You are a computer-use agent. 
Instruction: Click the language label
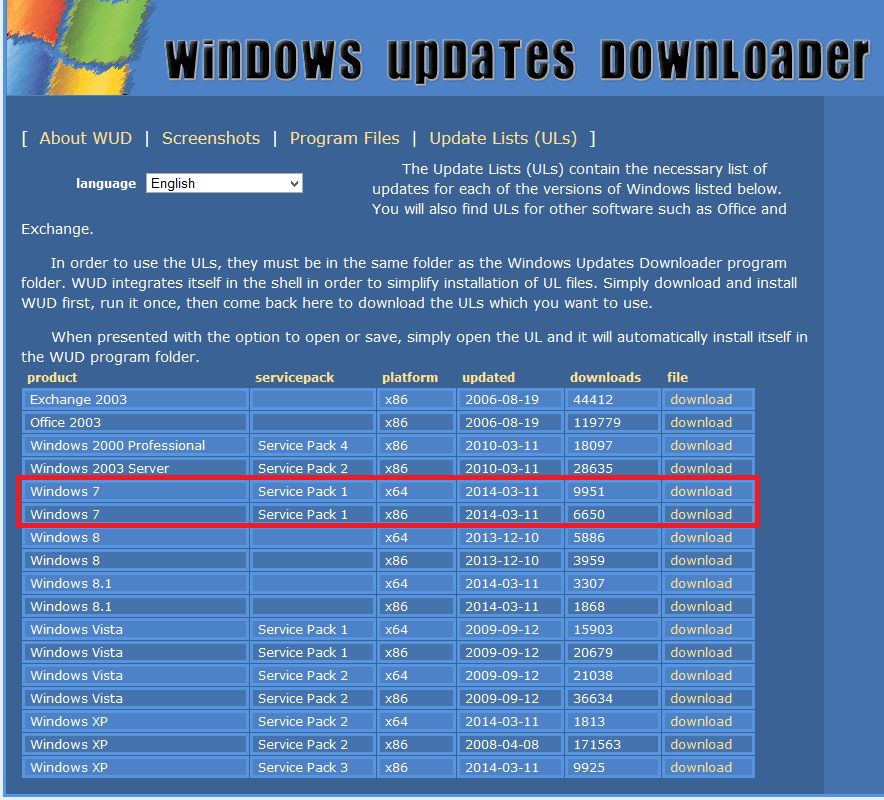click(x=106, y=184)
